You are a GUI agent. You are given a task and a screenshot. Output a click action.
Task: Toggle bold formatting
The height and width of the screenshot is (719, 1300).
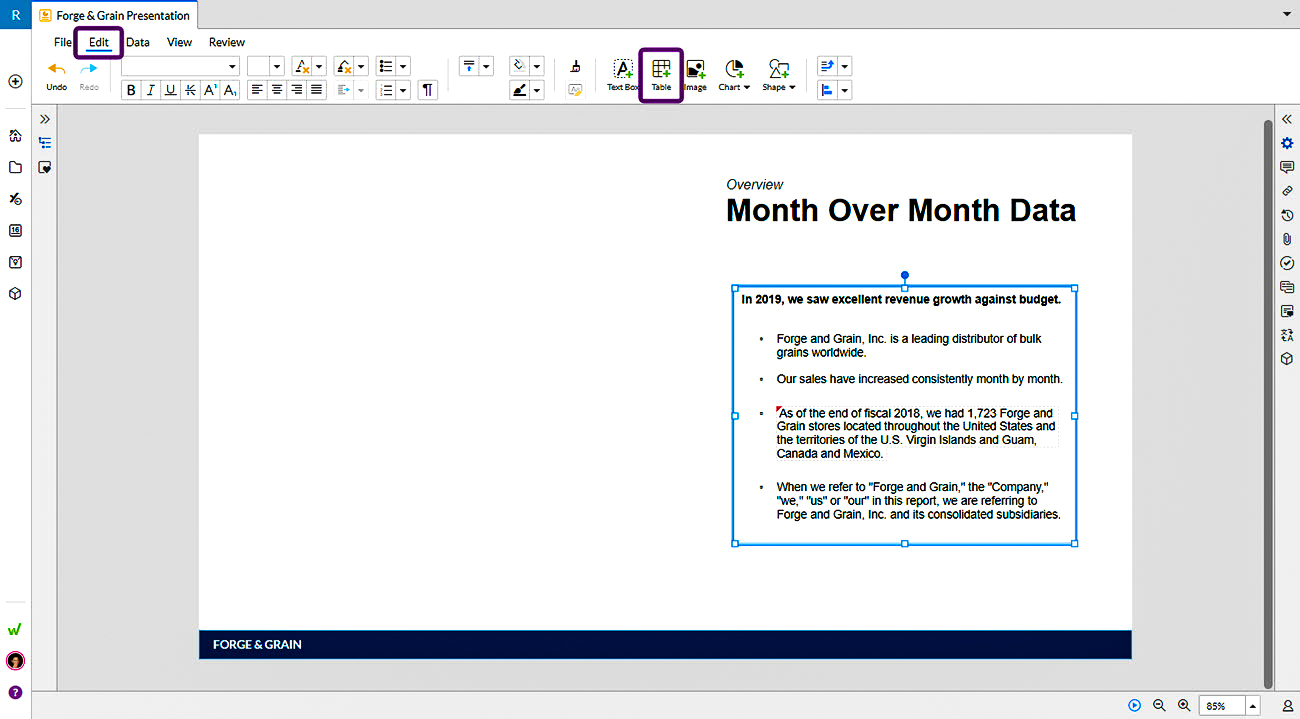point(131,89)
